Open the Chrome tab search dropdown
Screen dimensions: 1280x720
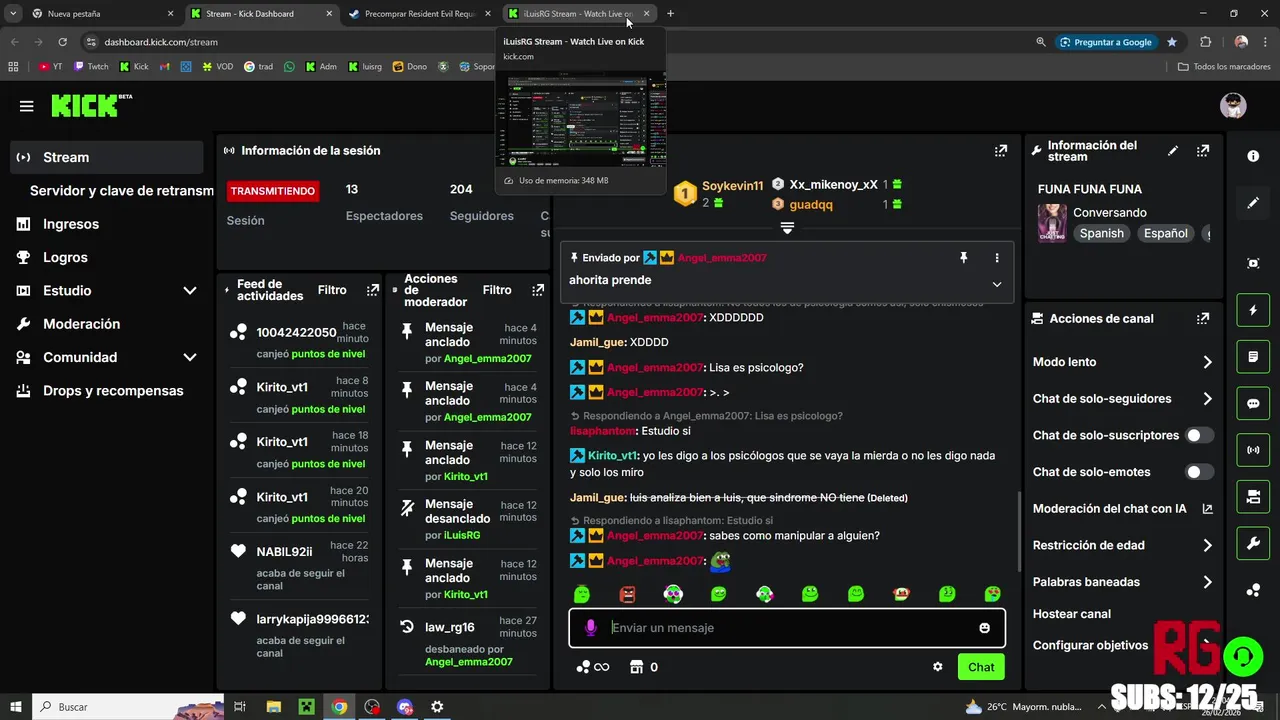pos(14,14)
